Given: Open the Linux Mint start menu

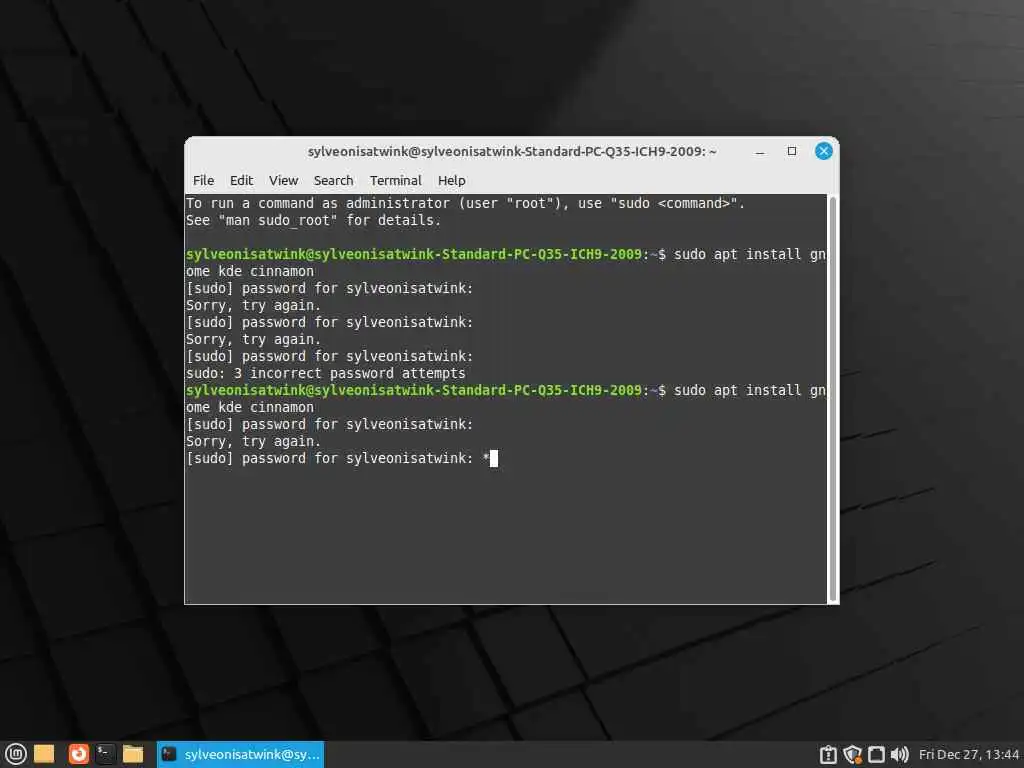Looking at the screenshot, I should (16, 754).
